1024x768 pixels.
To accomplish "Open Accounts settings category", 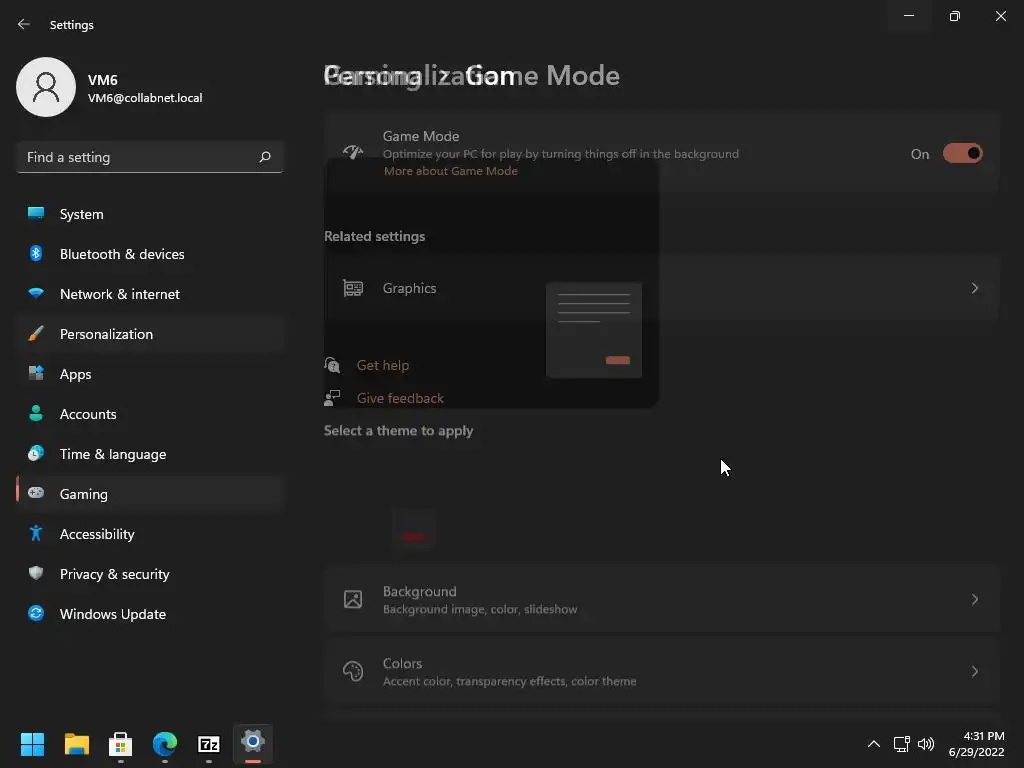I will [x=150, y=414].
